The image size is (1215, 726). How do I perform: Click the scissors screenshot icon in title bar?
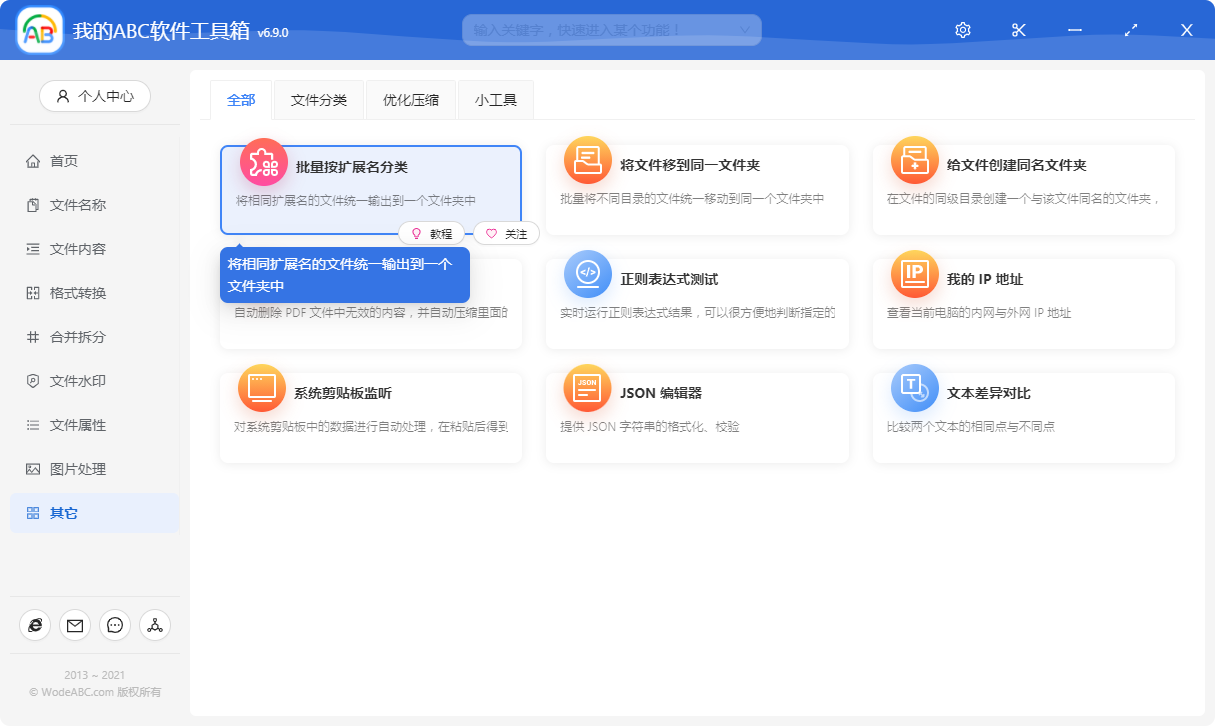[x=1018, y=29]
